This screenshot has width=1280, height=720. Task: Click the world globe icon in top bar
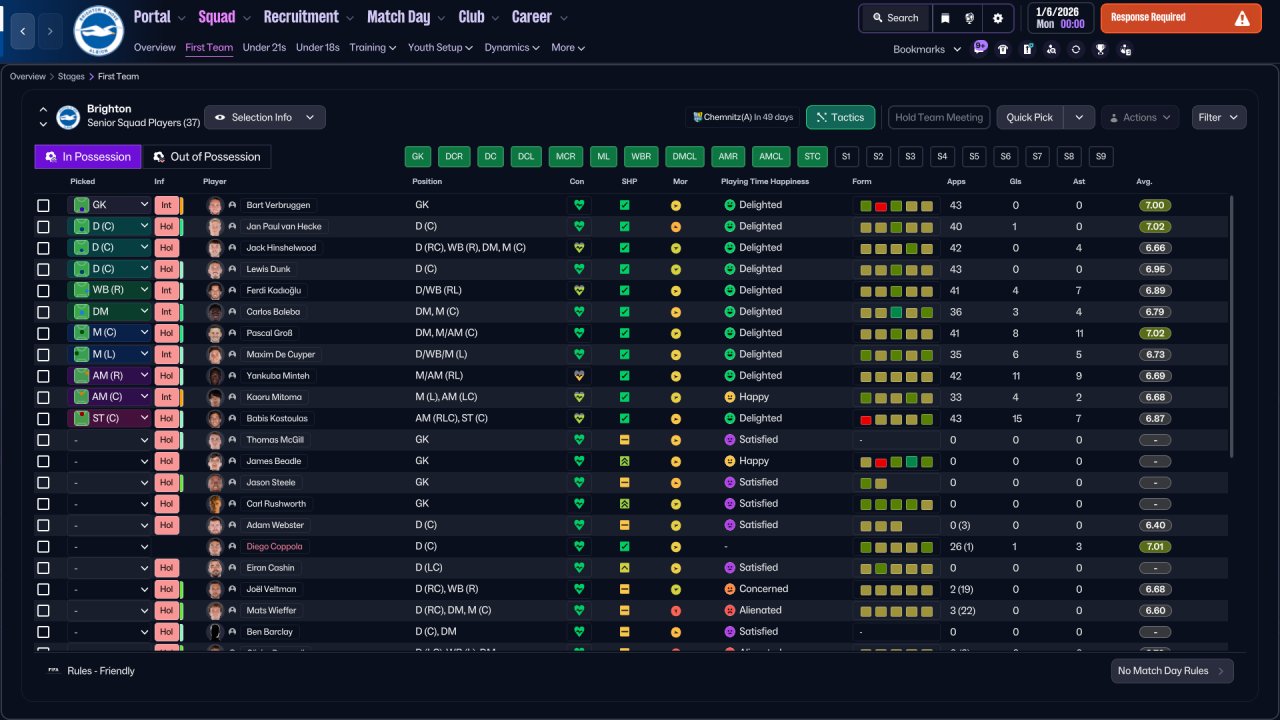(x=970, y=18)
